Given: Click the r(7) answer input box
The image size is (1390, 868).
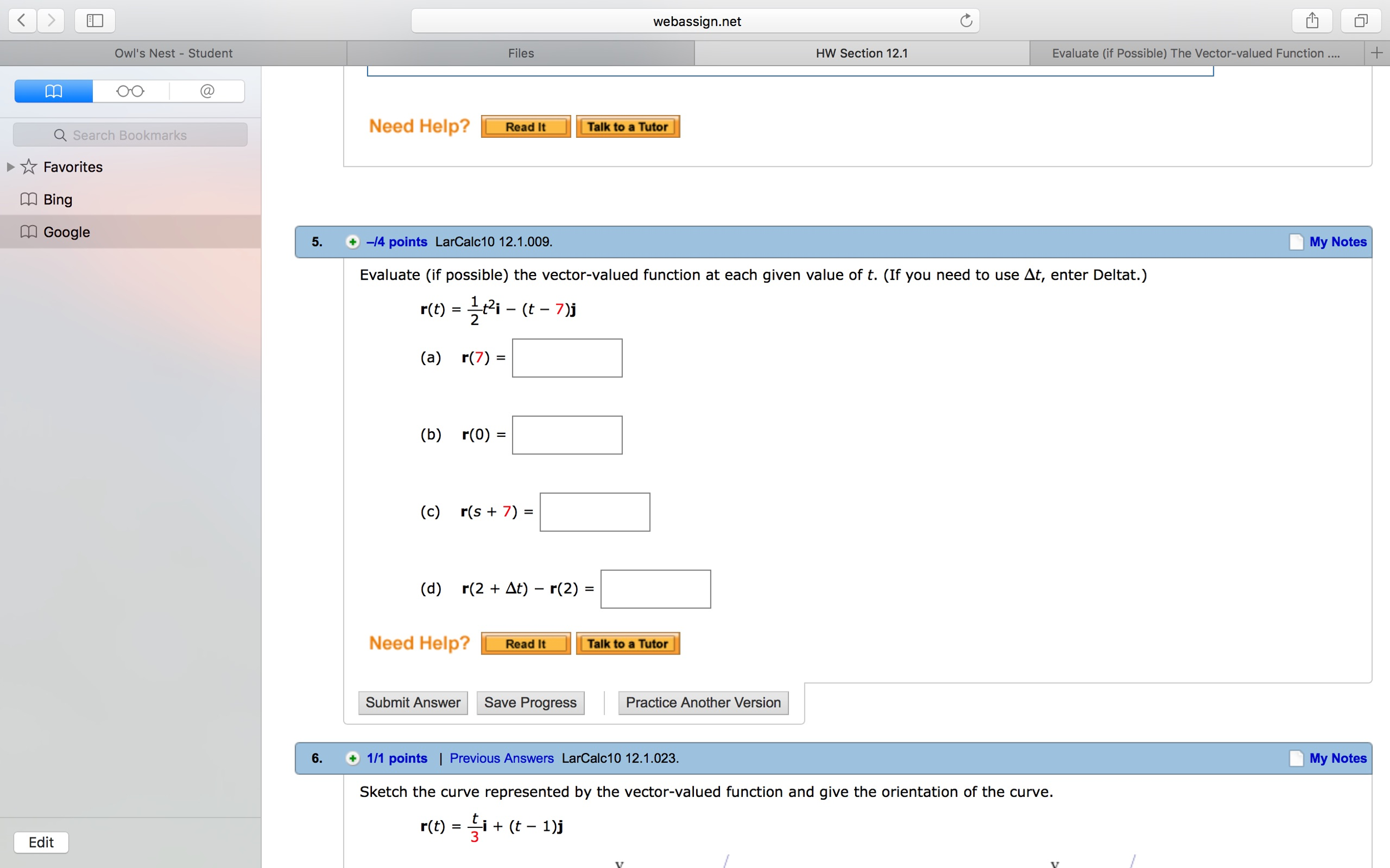Looking at the screenshot, I should (x=567, y=357).
